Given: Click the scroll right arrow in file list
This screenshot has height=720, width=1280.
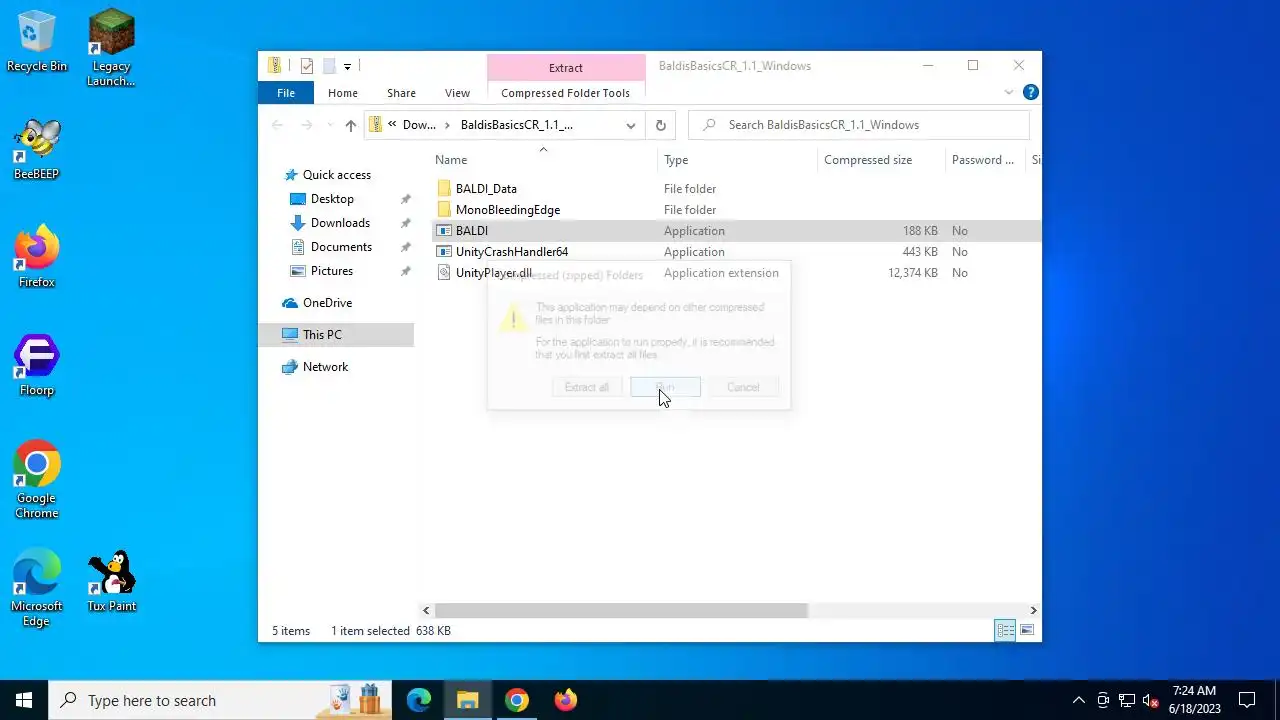Looking at the screenshot, I should pyautogui.click(x=1033, y=610).
